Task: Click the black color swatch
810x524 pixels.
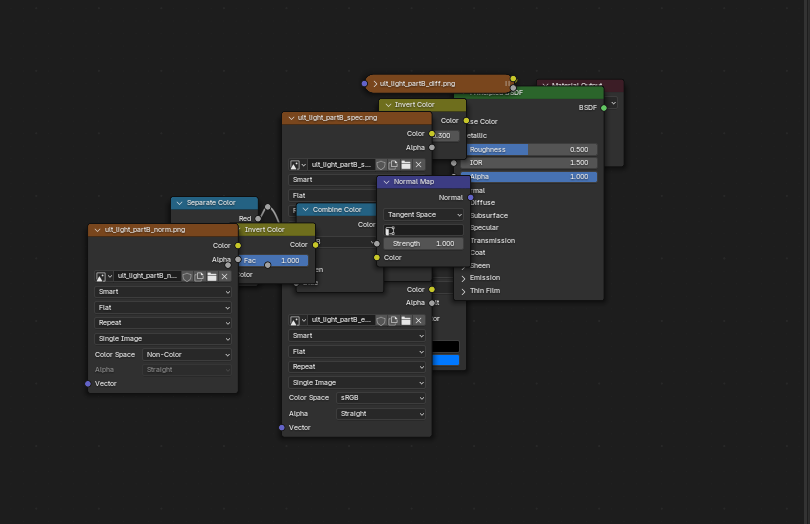Action: (446, 347)
